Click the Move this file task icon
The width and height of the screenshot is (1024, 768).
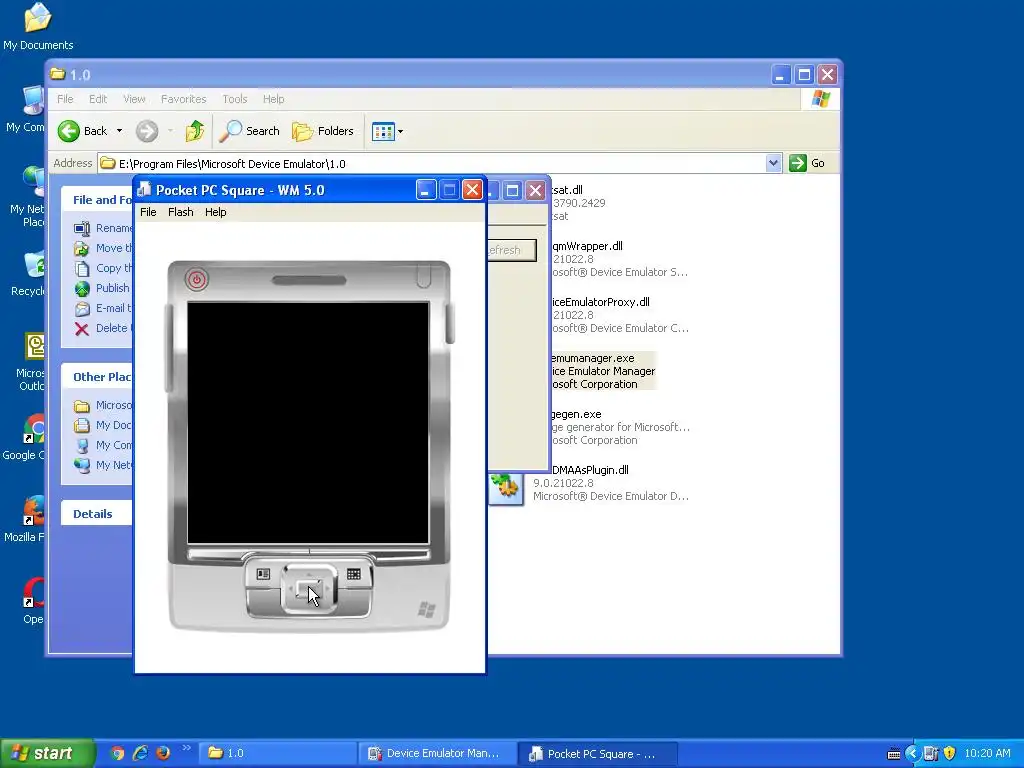tap(82, 248)
